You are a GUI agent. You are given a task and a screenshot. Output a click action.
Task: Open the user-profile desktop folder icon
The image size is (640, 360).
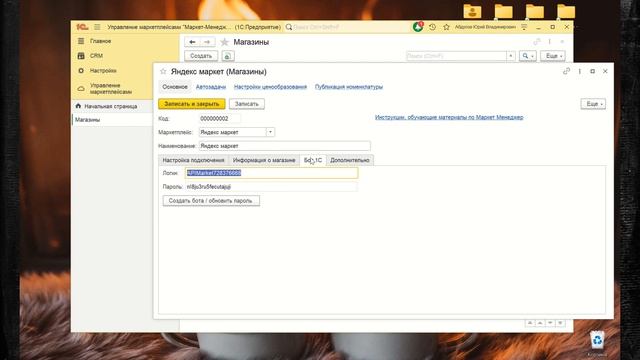(x=473, y=11)
